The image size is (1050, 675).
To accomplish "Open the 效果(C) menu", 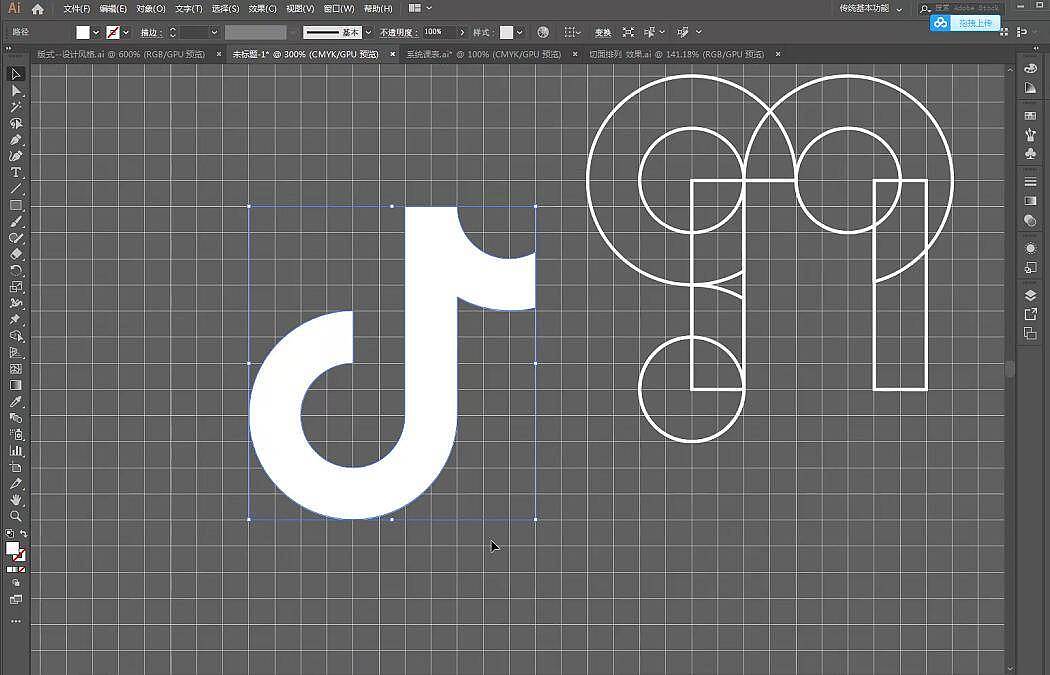I will pyautogui.click(x=262, y=9).
